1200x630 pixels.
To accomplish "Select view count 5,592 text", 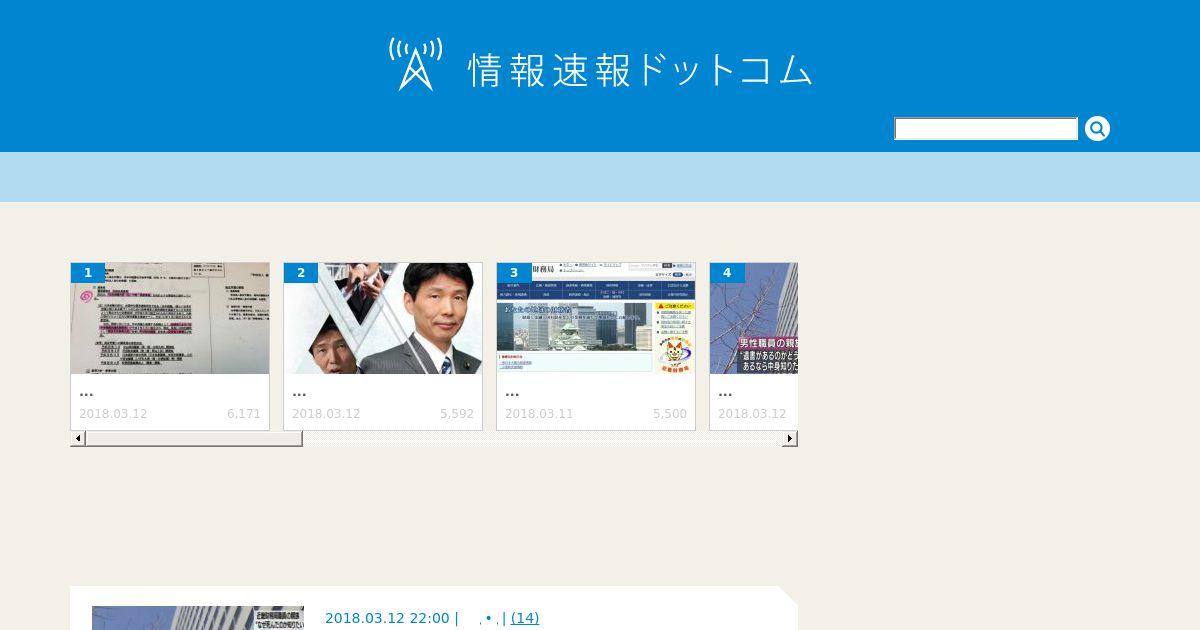I will 456,414.
